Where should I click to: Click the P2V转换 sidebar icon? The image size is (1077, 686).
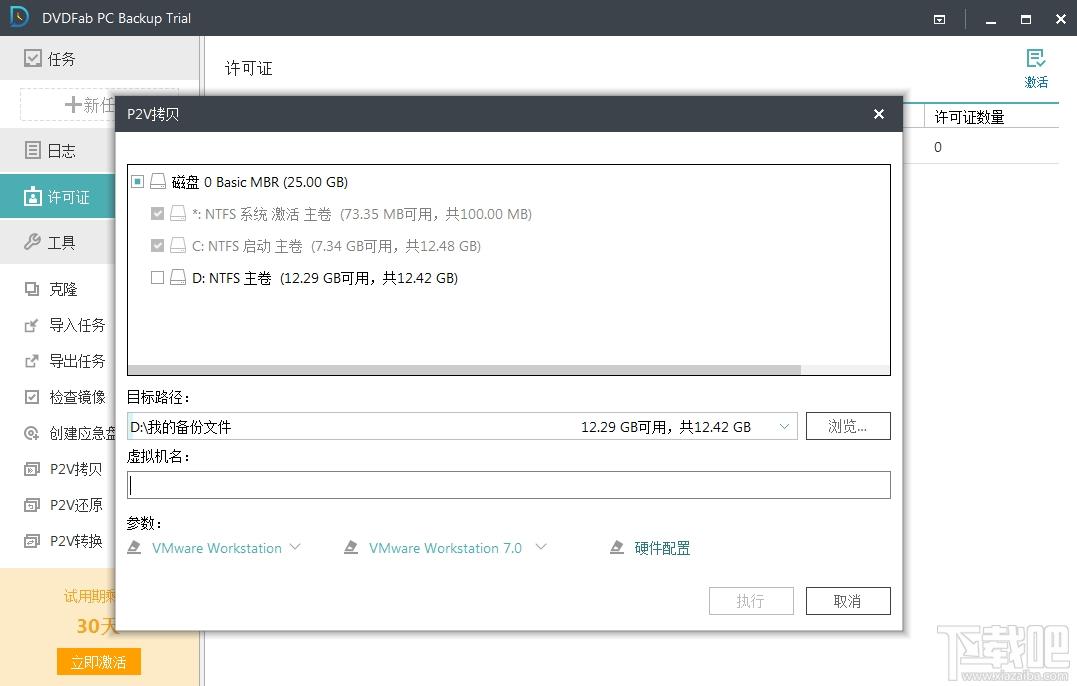pos(32,541)
